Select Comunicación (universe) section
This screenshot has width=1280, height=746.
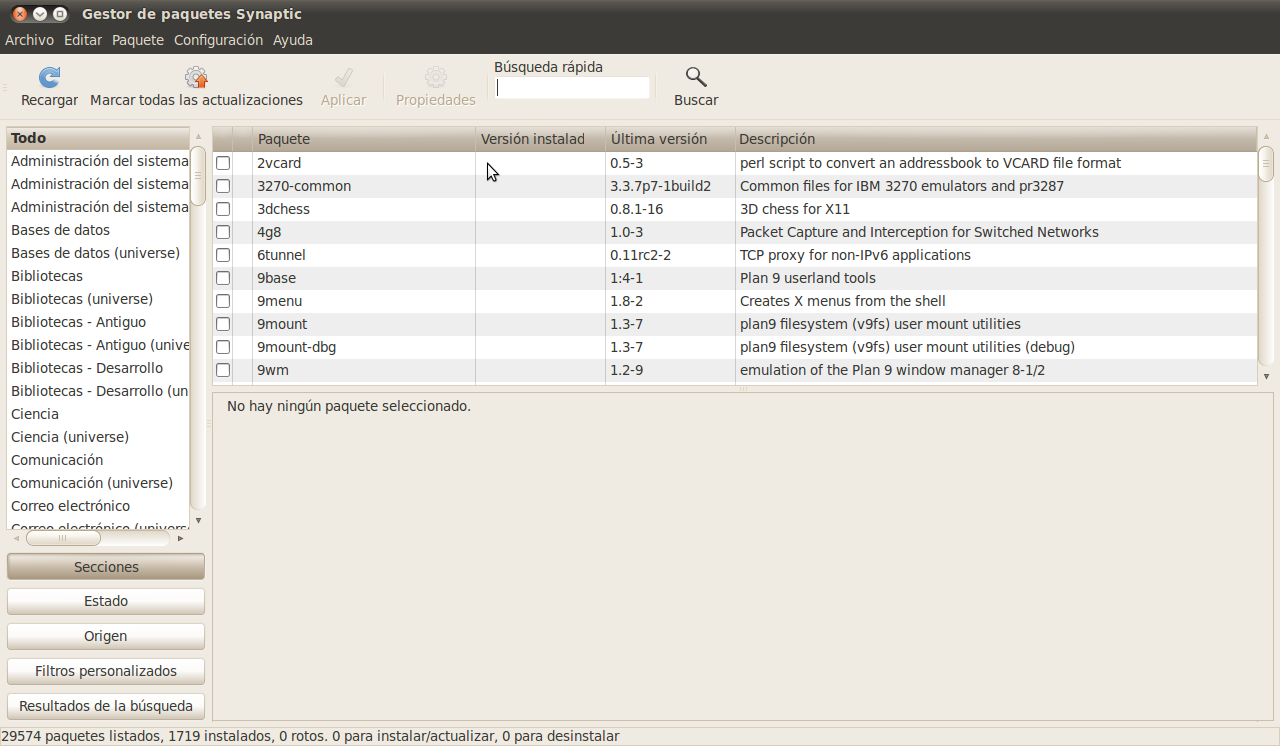point(98,483)
